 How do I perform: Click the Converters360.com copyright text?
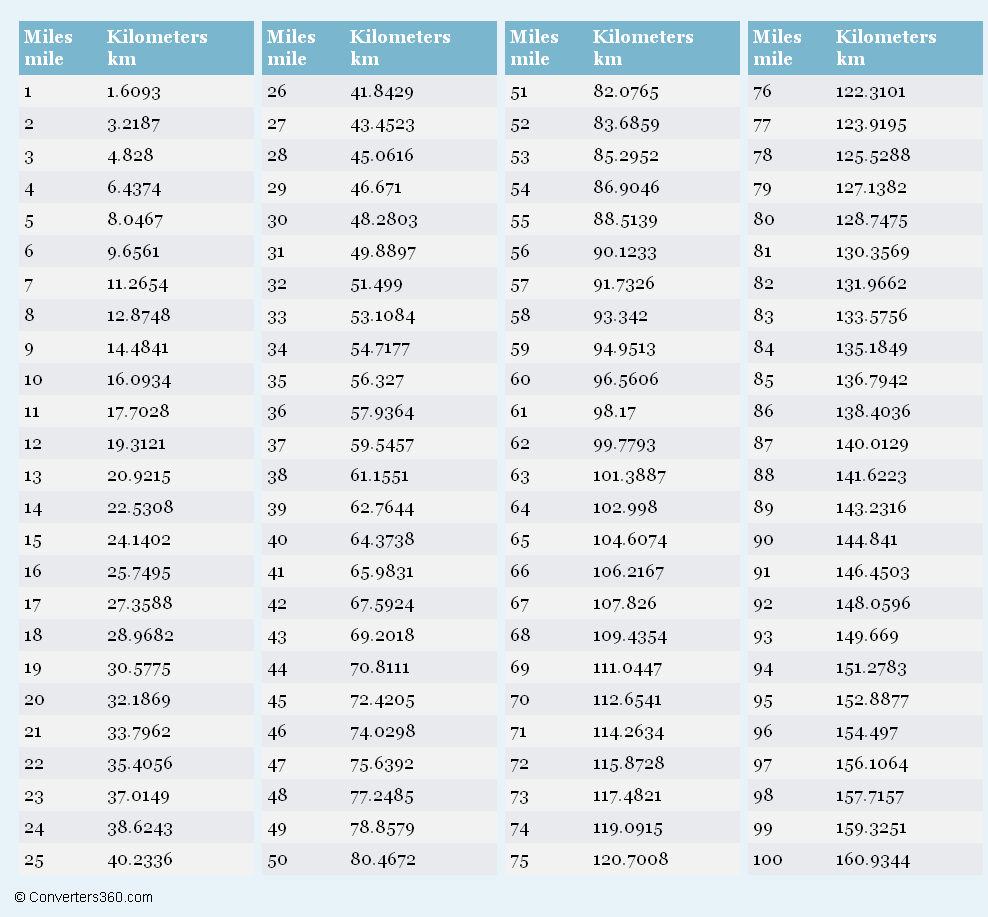84,897
